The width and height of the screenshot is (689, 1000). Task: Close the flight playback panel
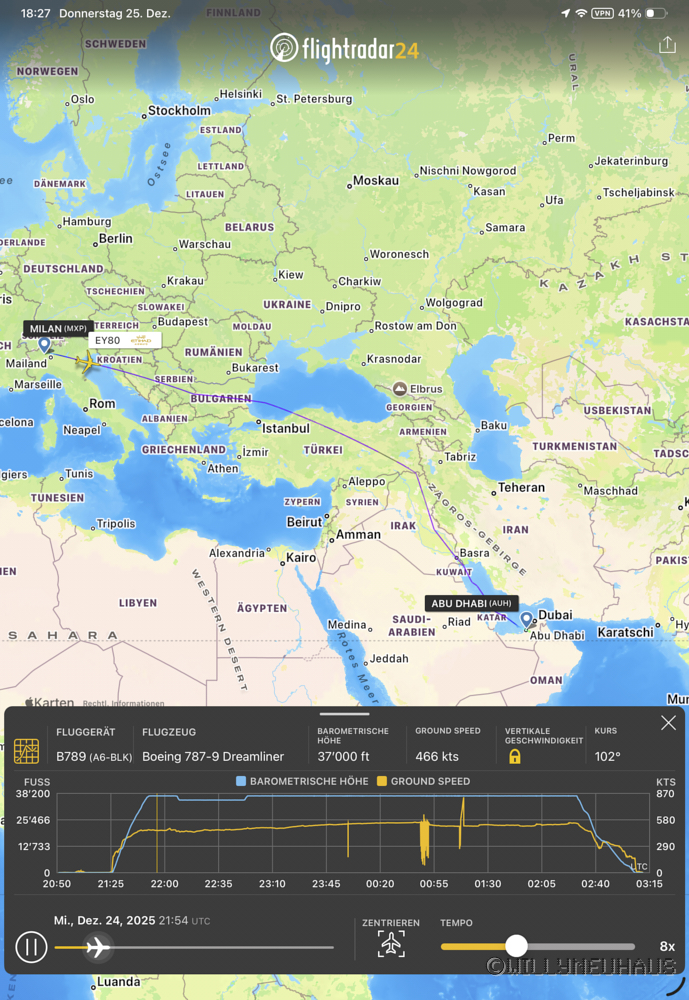(668, 723)
